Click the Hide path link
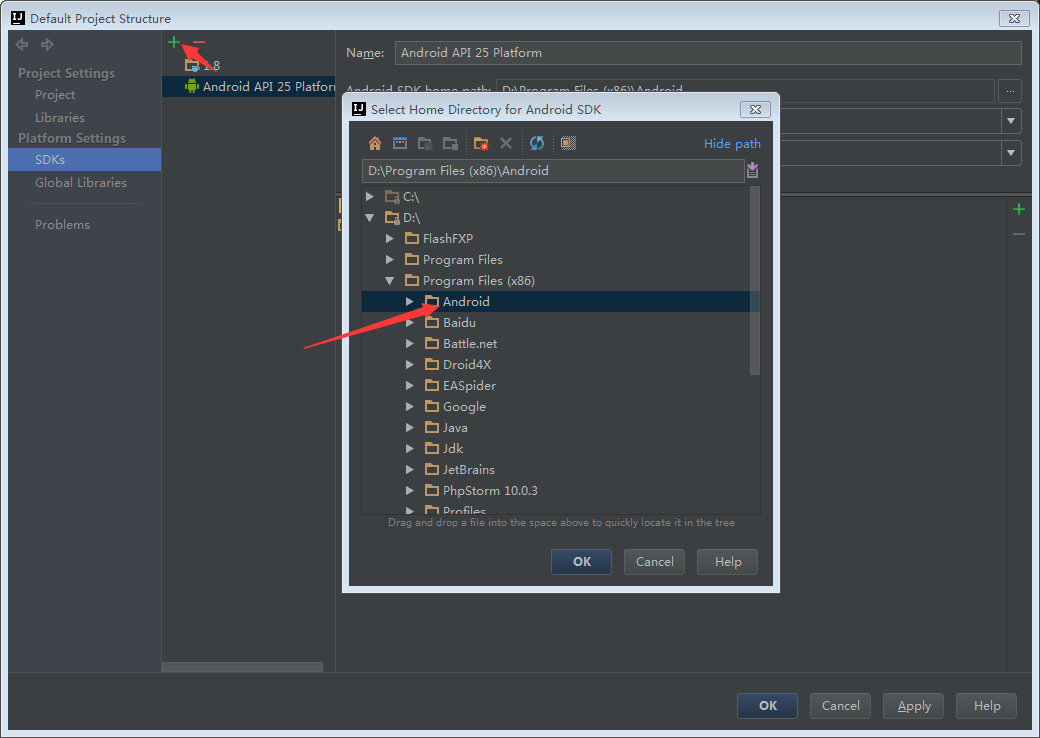This screenshot has height=738, width=1040. pyautogui.click(x=732, y=144)
